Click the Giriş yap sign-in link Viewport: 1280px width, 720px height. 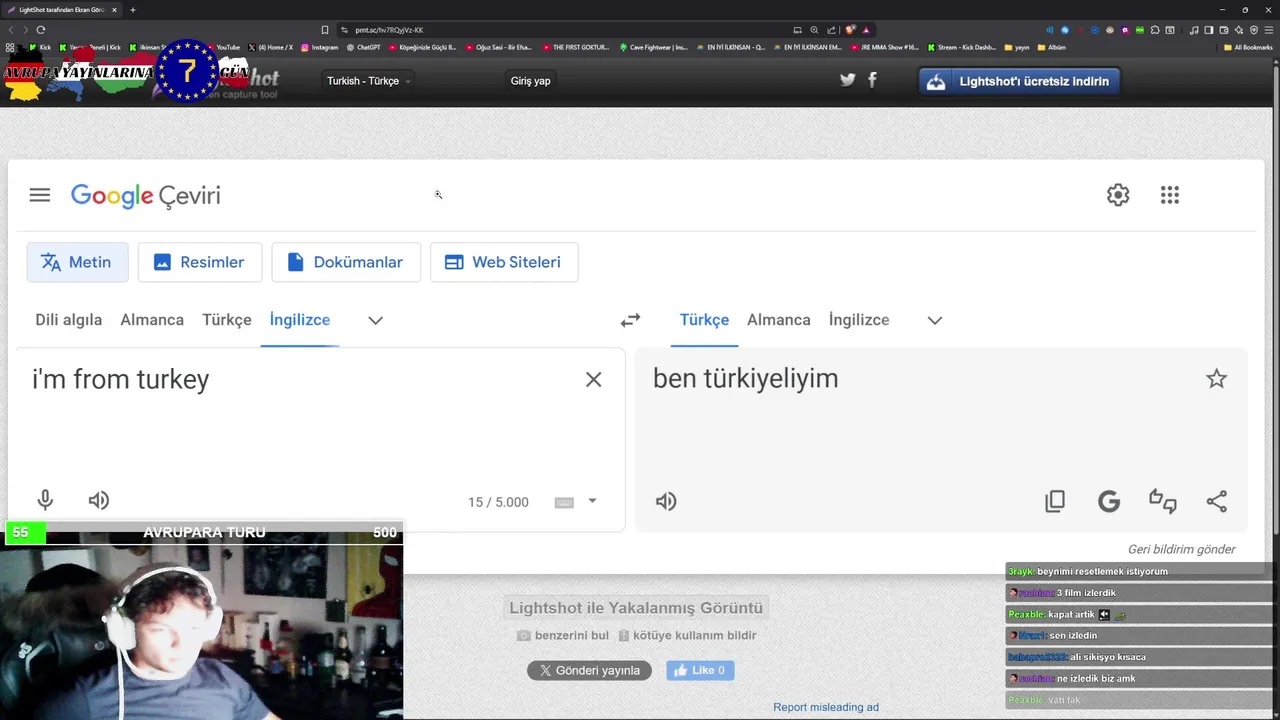pos(531,81)
